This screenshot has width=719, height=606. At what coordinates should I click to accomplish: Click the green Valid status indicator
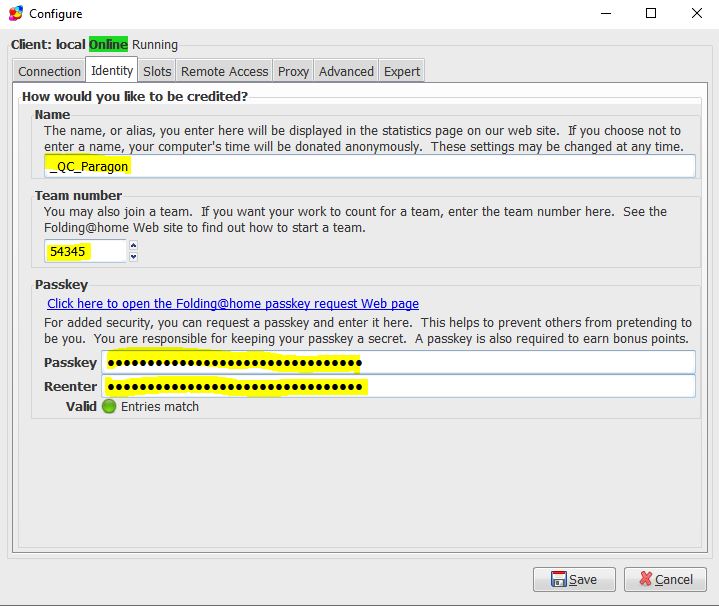pyautogui.click(x=109, y=406)
